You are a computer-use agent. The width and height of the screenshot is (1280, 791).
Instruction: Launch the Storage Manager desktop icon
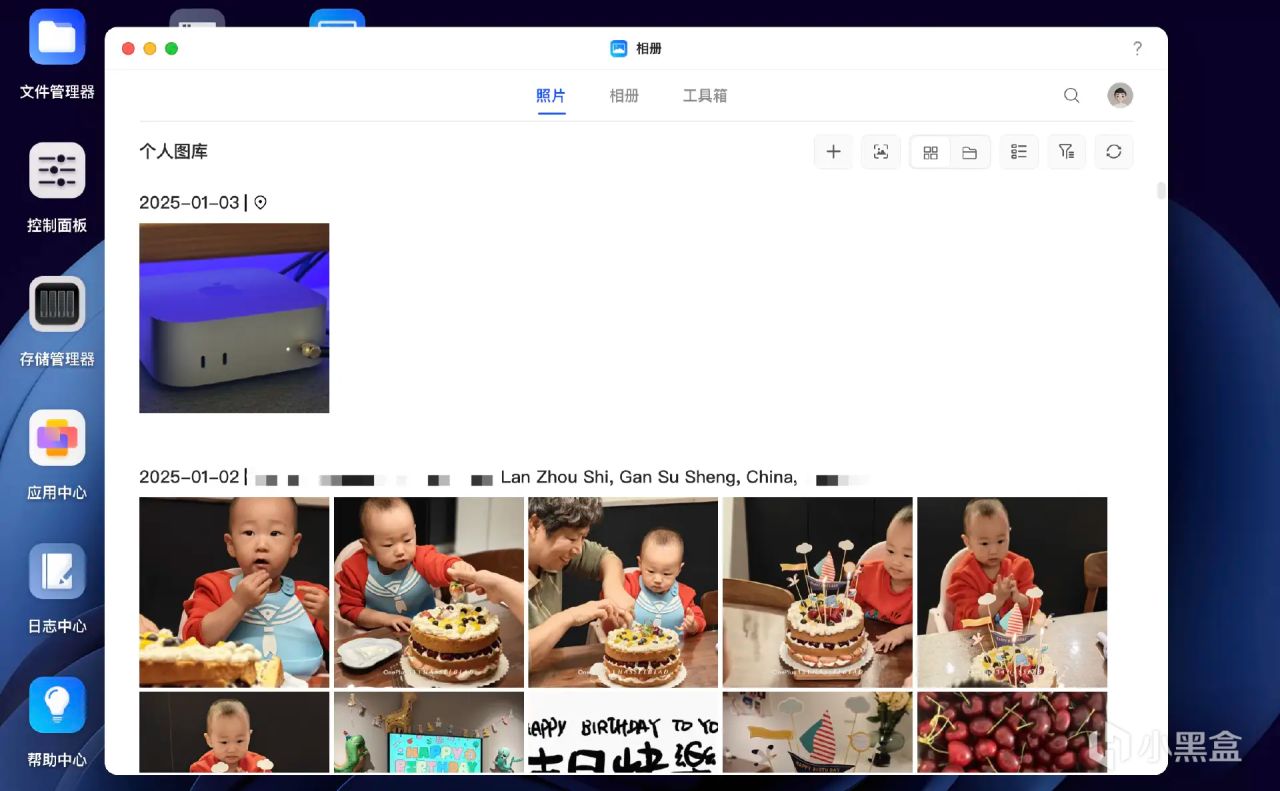(57, 304)
